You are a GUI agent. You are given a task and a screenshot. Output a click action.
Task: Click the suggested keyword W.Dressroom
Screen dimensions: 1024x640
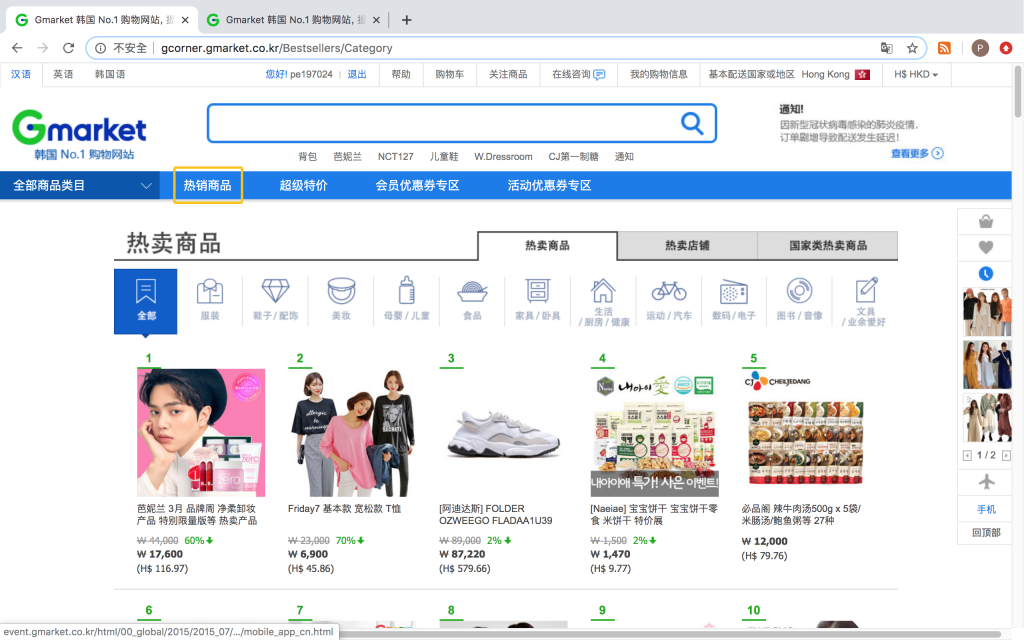(x=503, y=157)
